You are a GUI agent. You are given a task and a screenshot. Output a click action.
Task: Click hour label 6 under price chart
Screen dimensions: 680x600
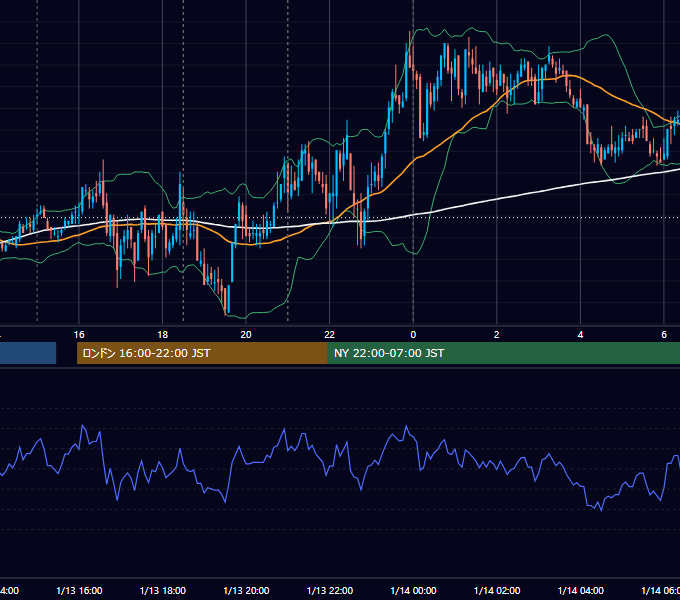click(664, 335)
